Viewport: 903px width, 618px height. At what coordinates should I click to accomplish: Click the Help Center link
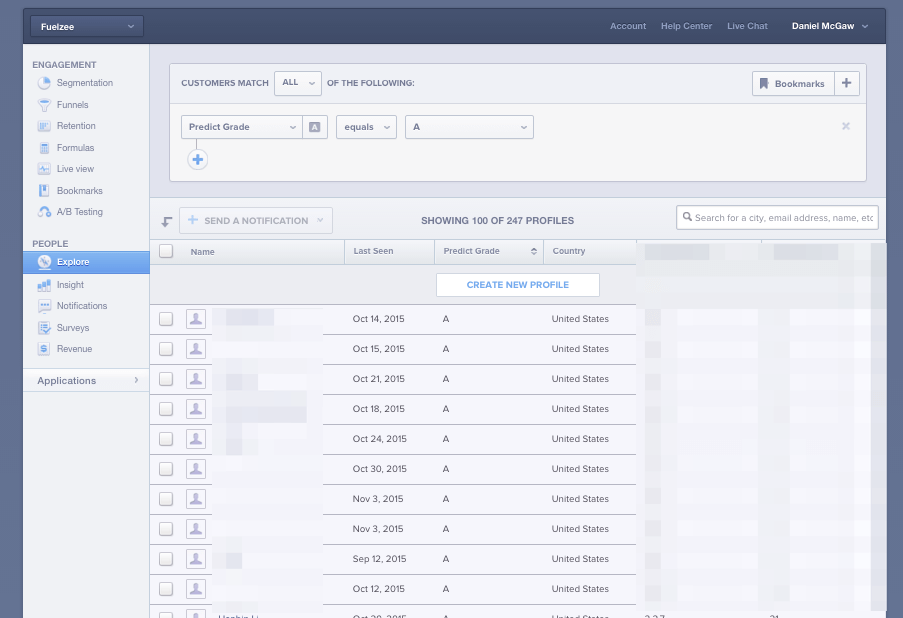pos(686,26)
